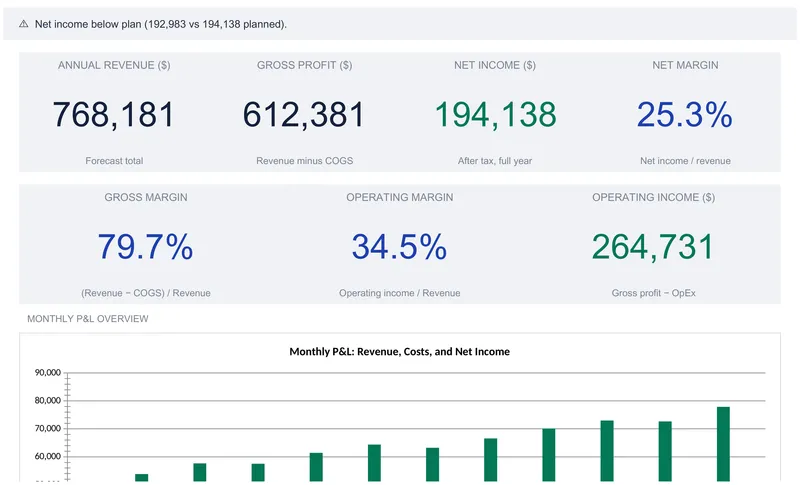Click the MONTHLY P&L OVERVIEW section heading

click(x=88, y=319)
